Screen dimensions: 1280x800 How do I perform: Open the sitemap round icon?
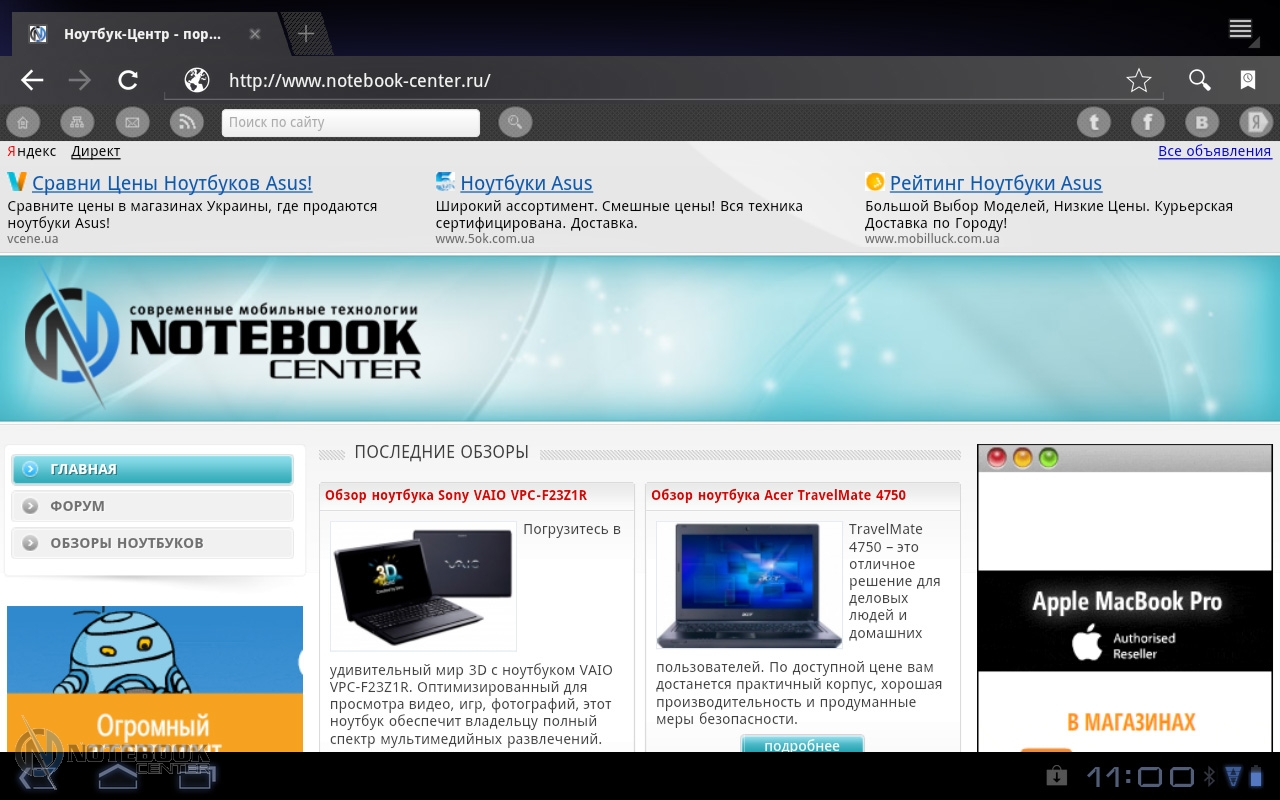coord(77,122)
